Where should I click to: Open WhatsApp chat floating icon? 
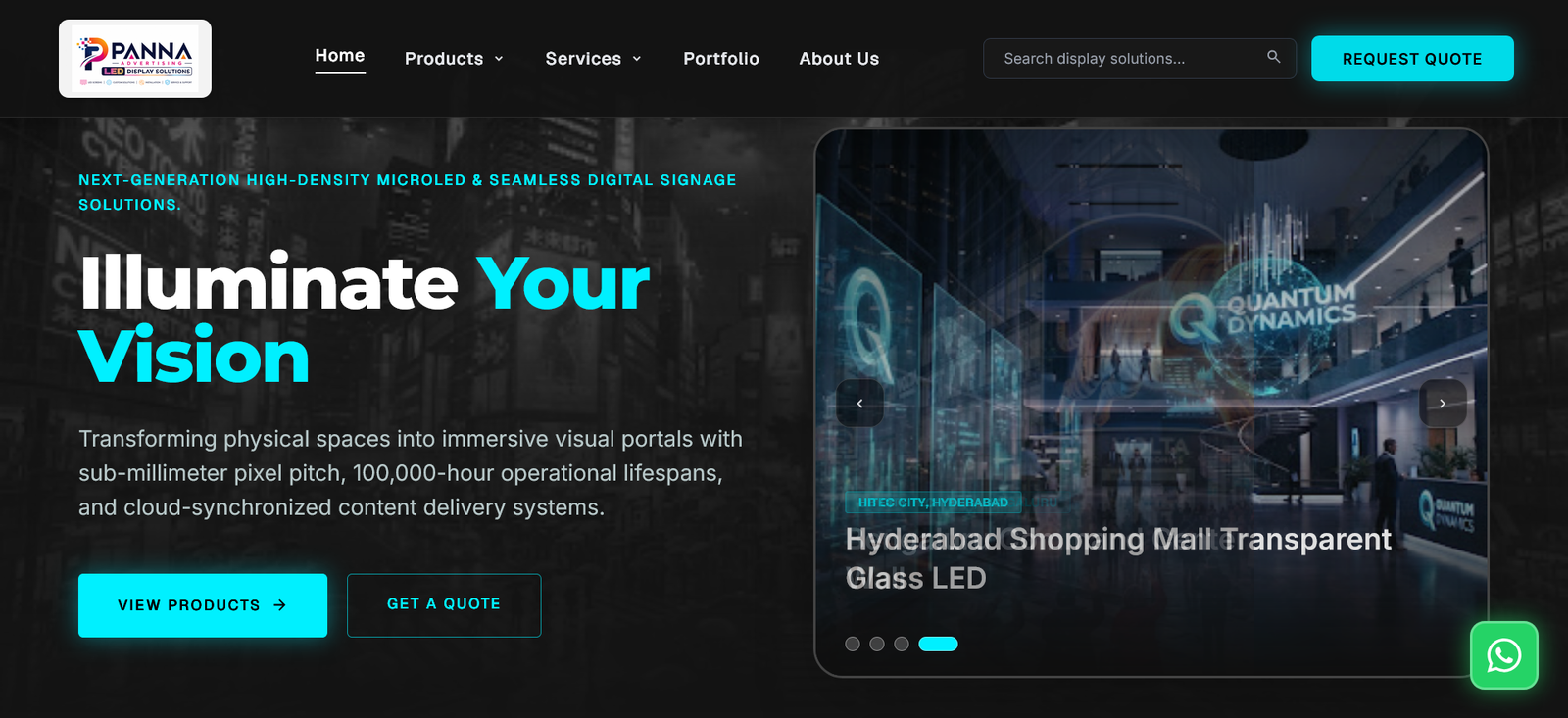pyautogui.click(x=1503, y=655)
